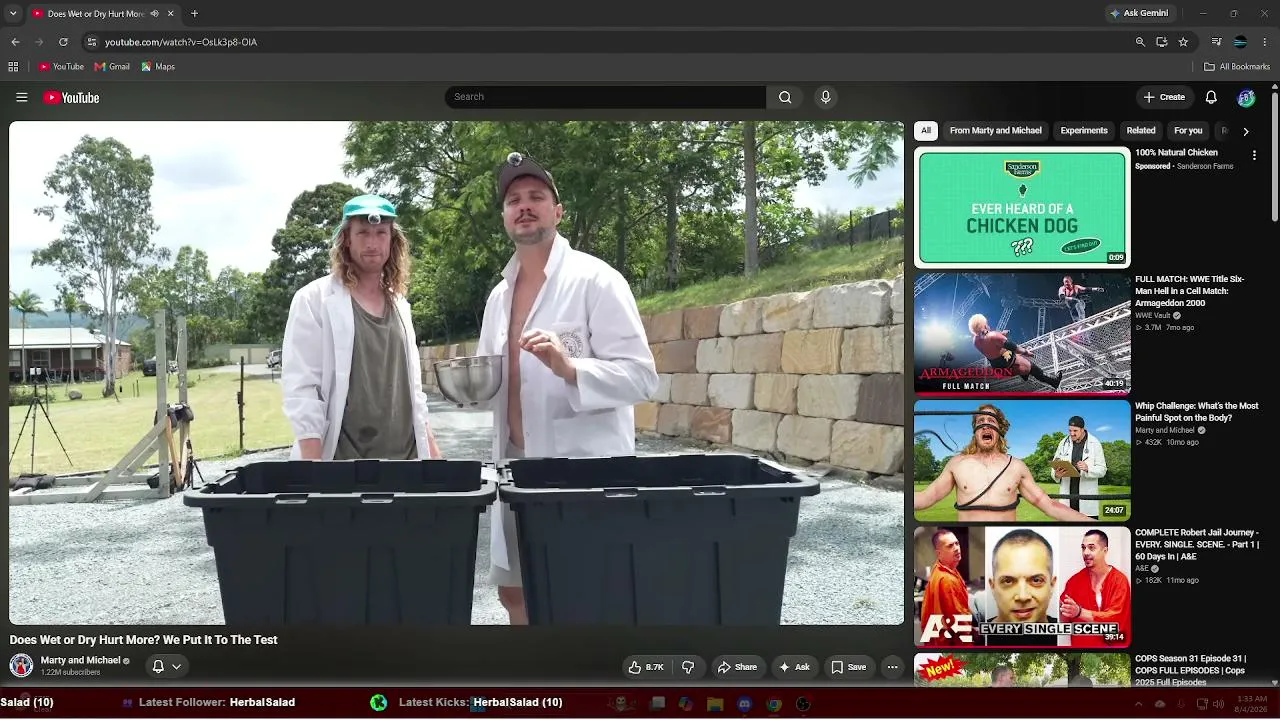Click the Ask button
Image resolution: width=1280 pixels, height=720 pixels.
(x=794, y=667)
